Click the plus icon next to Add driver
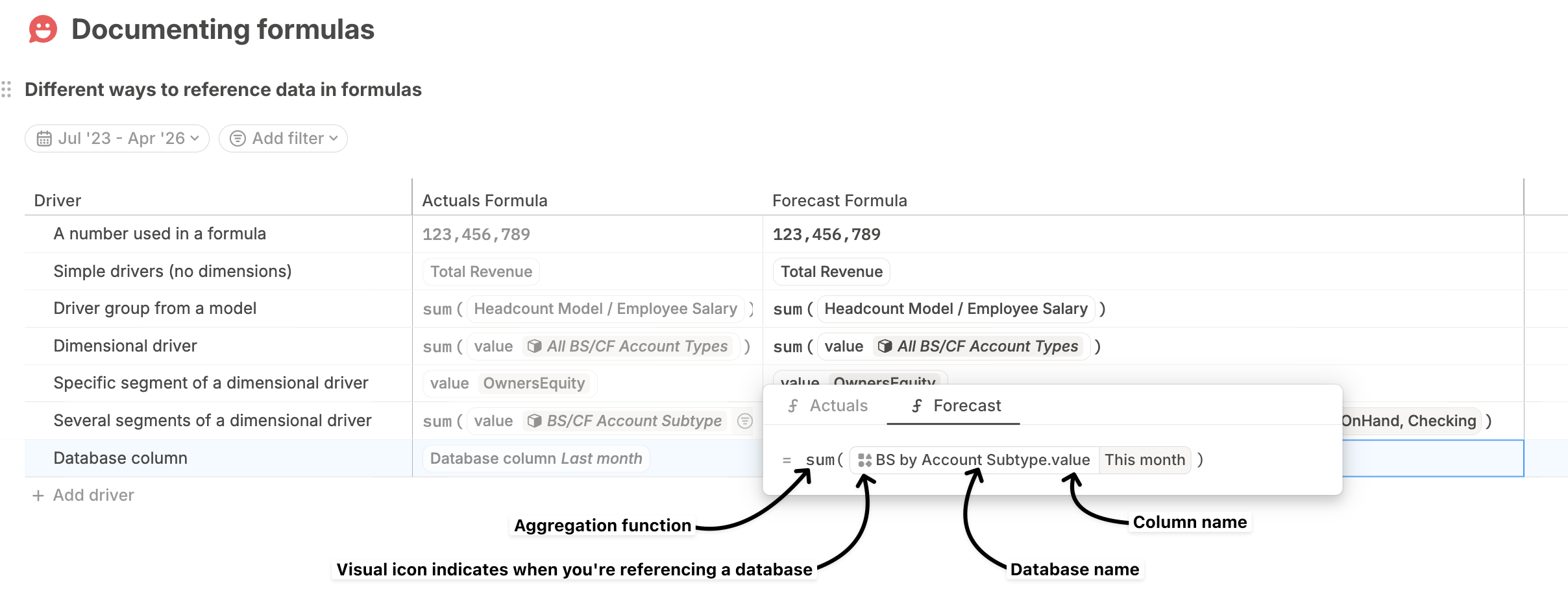Viewport: 1568px width, 611px height. pos(39,495)
